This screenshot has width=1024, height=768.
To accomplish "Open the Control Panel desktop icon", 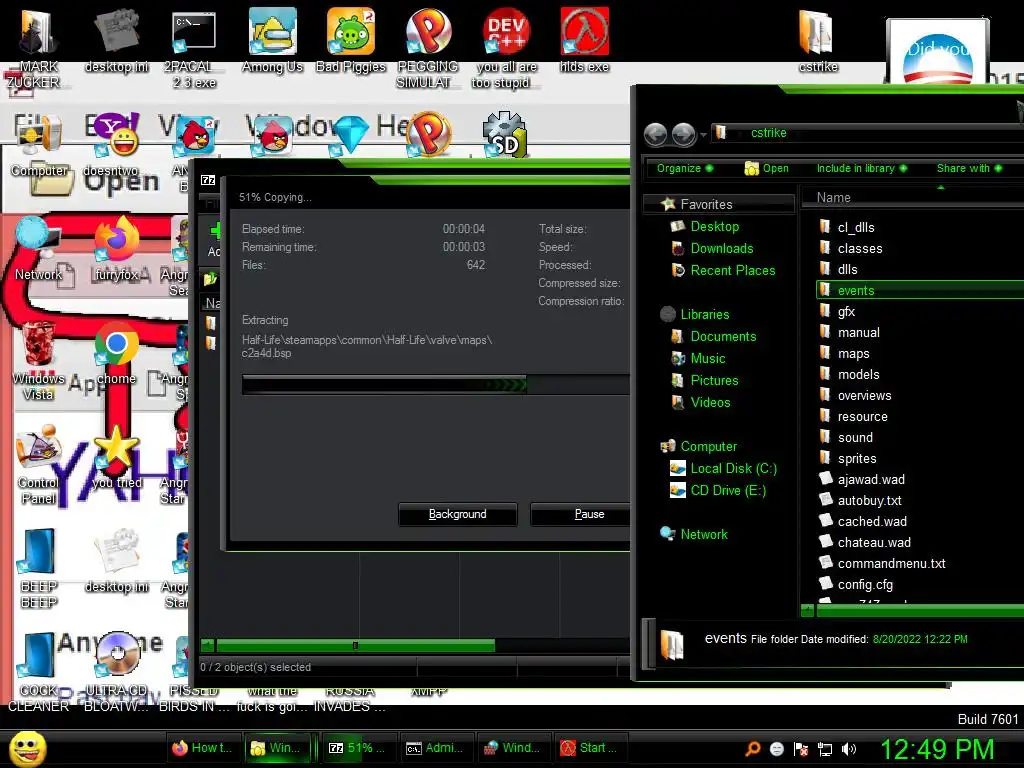I will 38,465.
